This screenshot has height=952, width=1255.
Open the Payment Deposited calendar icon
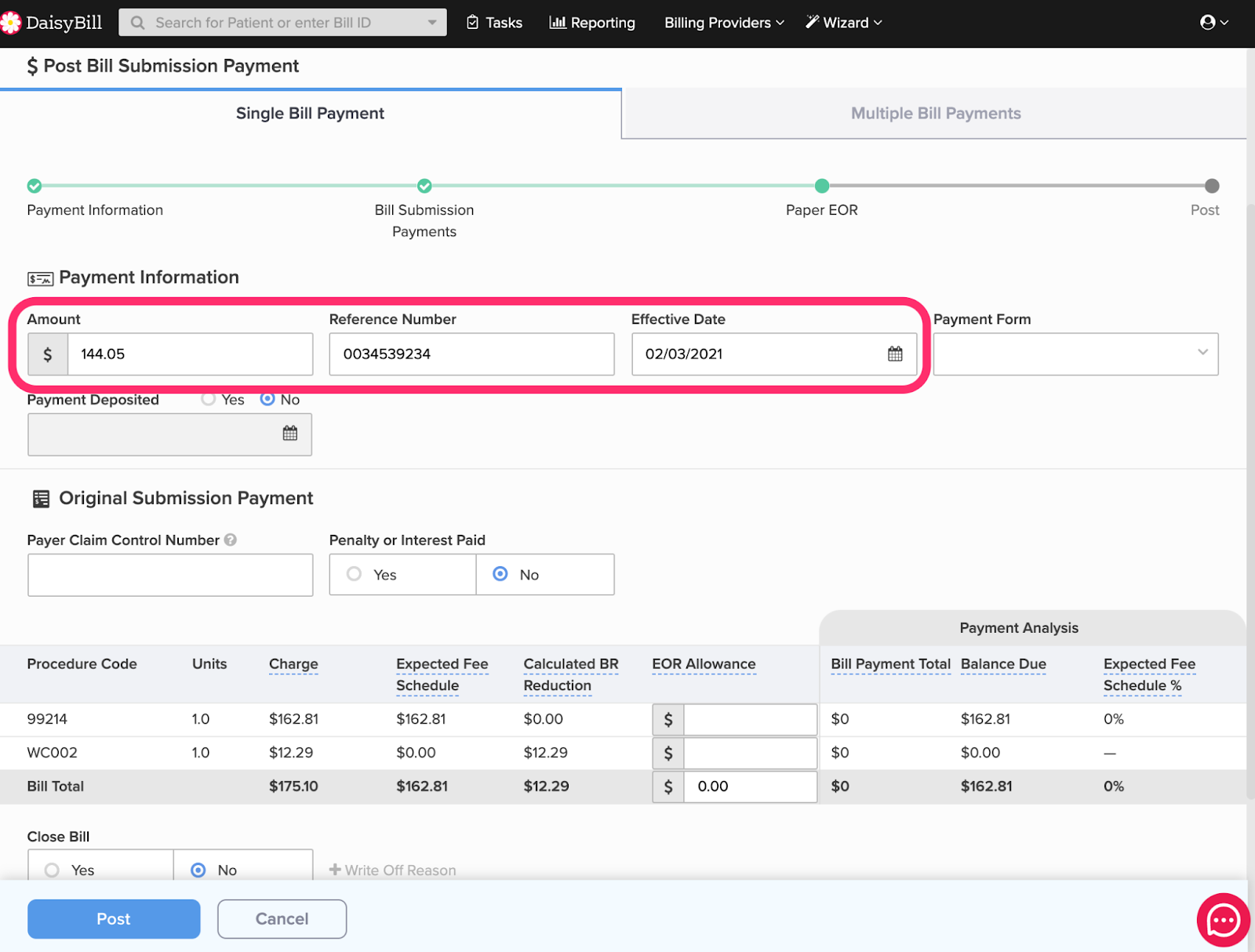[x=289, y=434]
